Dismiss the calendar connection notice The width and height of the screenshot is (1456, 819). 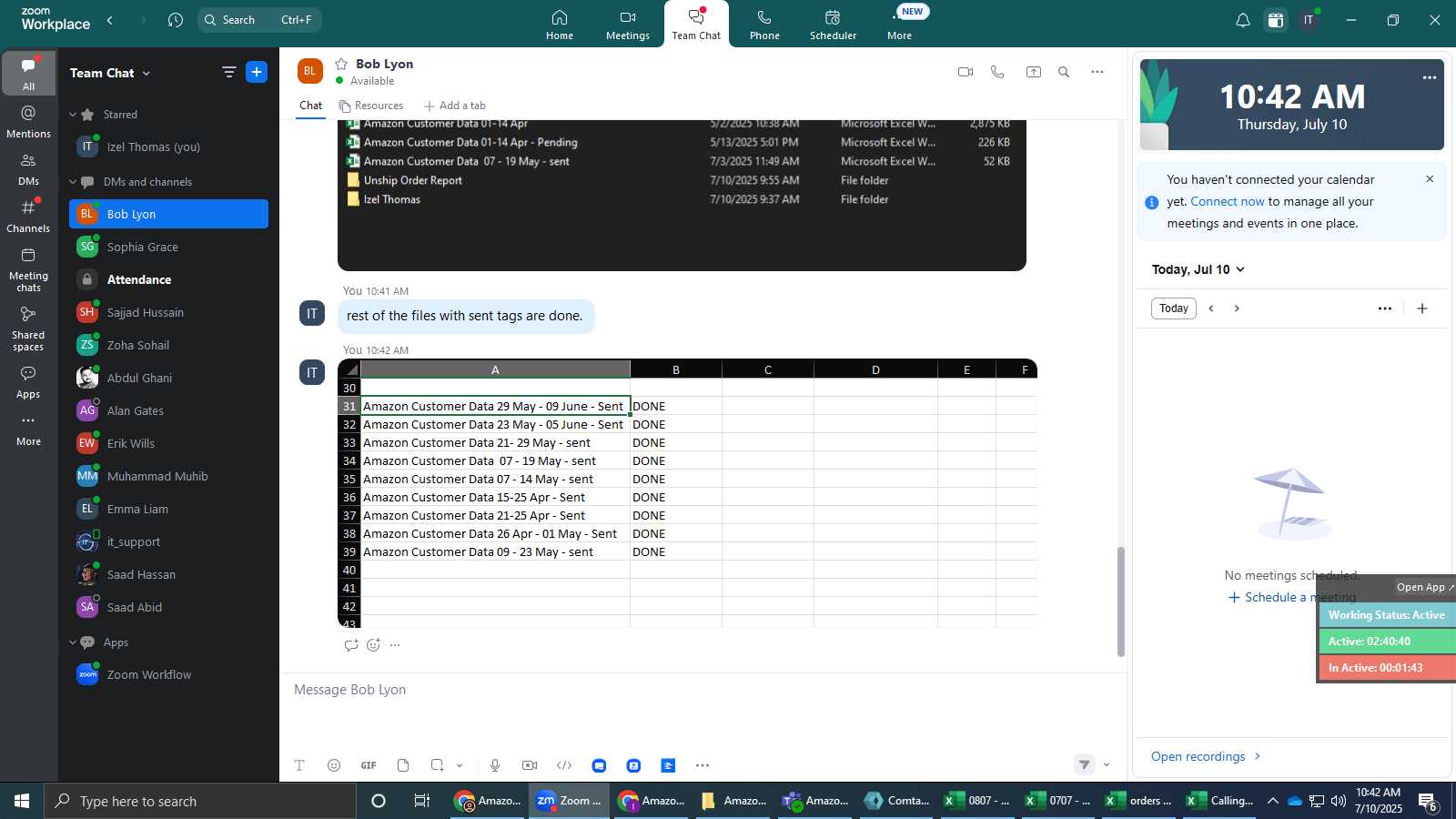point(1430,179)
